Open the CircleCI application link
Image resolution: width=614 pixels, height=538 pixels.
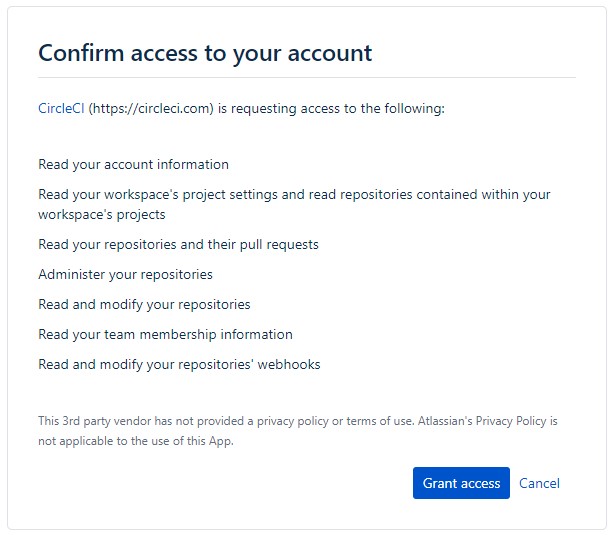[x=61, y=108]
